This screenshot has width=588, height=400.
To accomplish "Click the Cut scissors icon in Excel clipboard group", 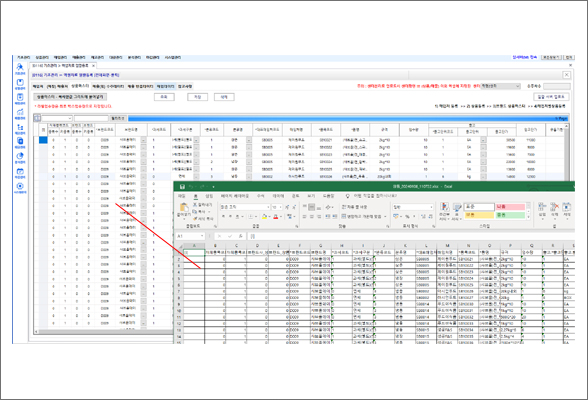I will pos(195,205).
